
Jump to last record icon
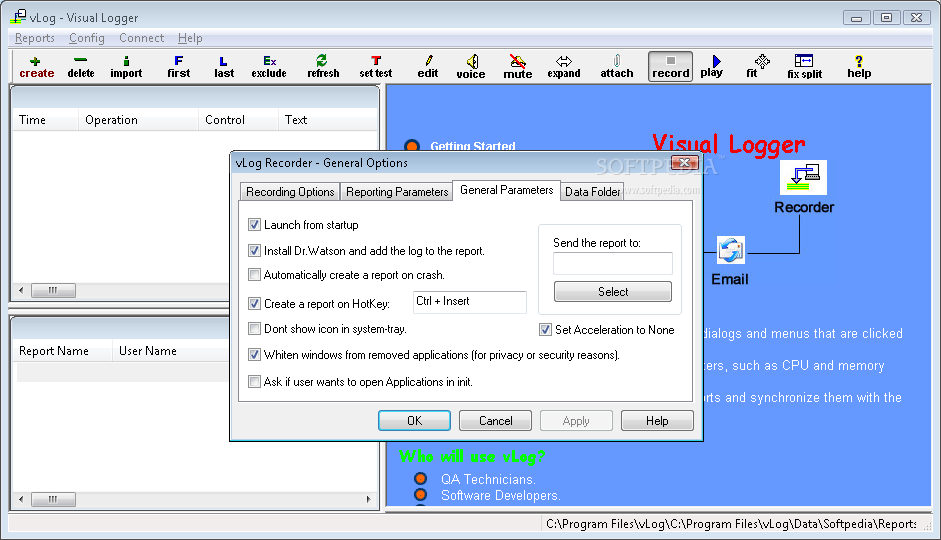coord(224,67)
